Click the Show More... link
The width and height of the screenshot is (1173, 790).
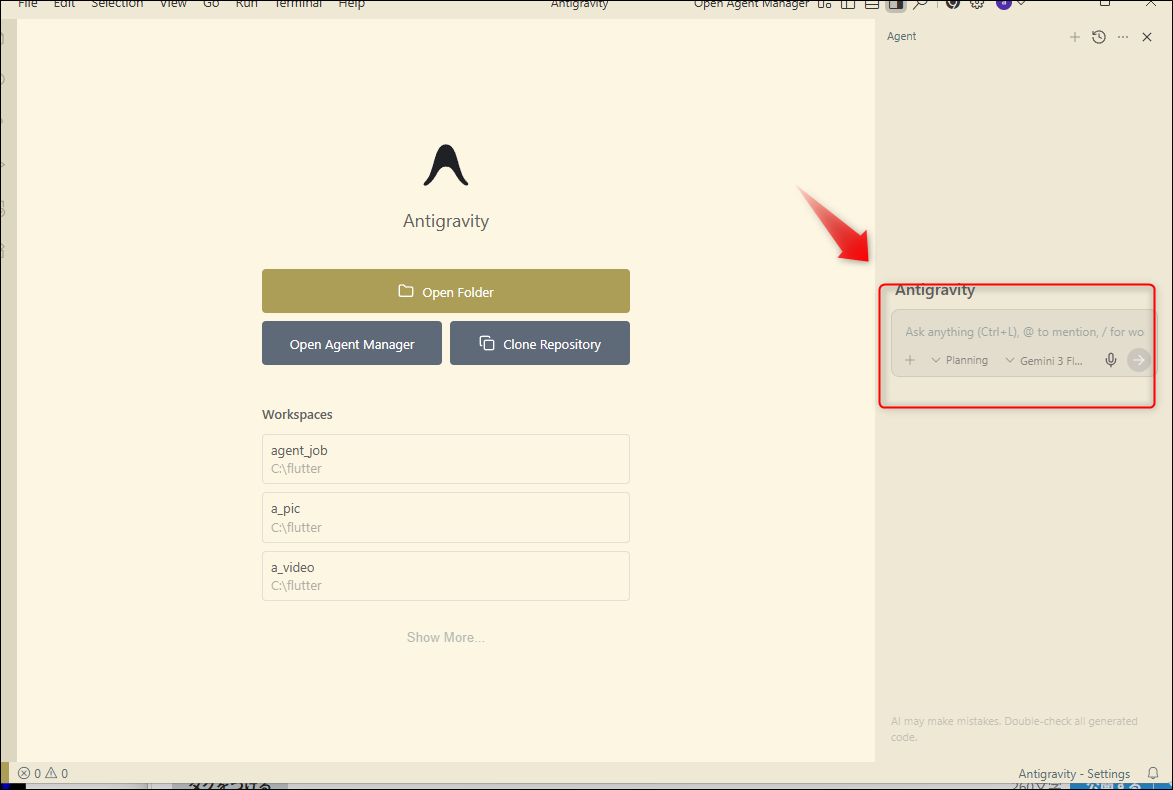446,637
